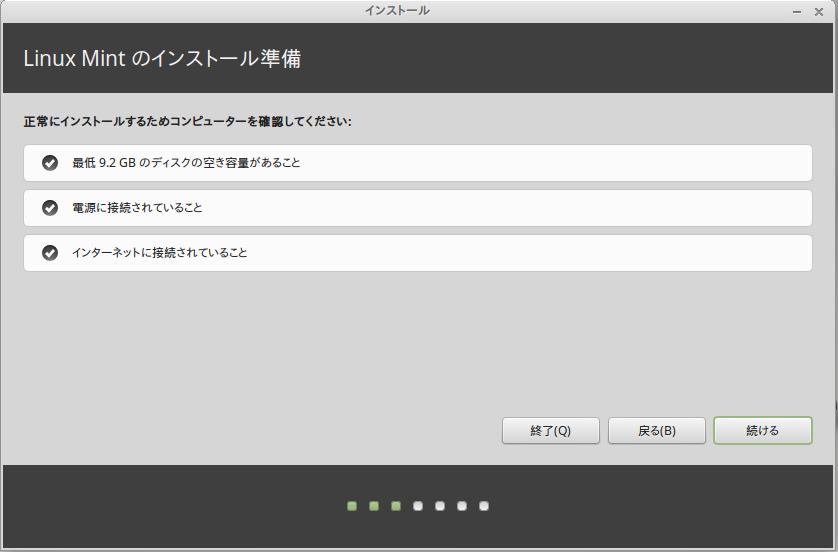Click the Linux Mint のインストール準備 heading
Viewport: 838px width, 552px height.
pyautogui.click(x=162, y=59)
